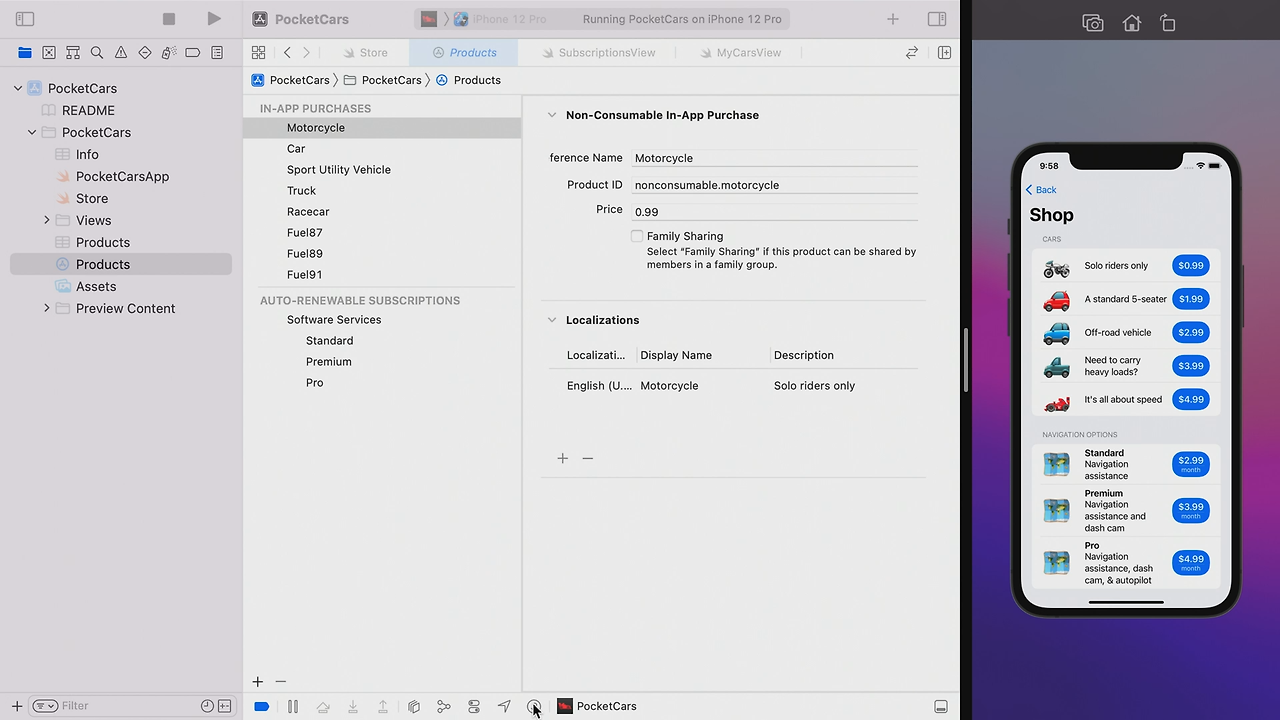This screenshot has width=1280, height=720.
Task: Toggle recent files filter clock icon
Action: [207, 706]
